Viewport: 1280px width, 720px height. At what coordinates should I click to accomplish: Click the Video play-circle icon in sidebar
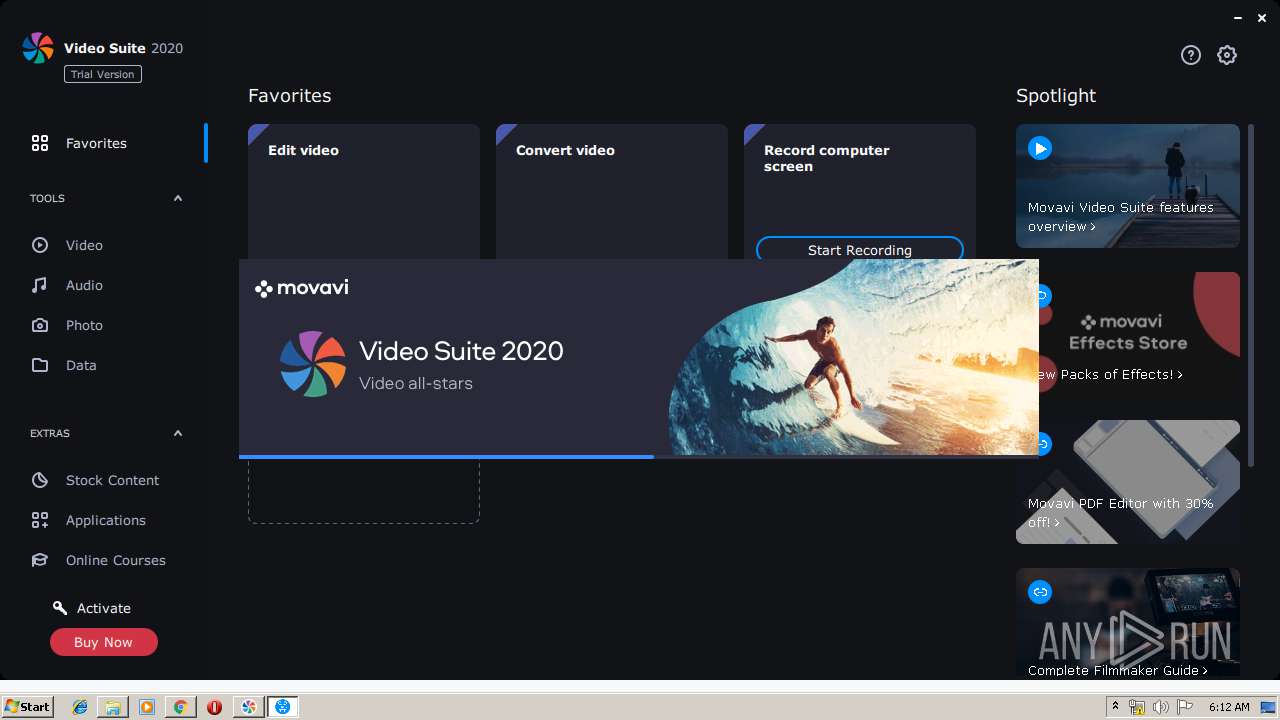pos(40,245)
